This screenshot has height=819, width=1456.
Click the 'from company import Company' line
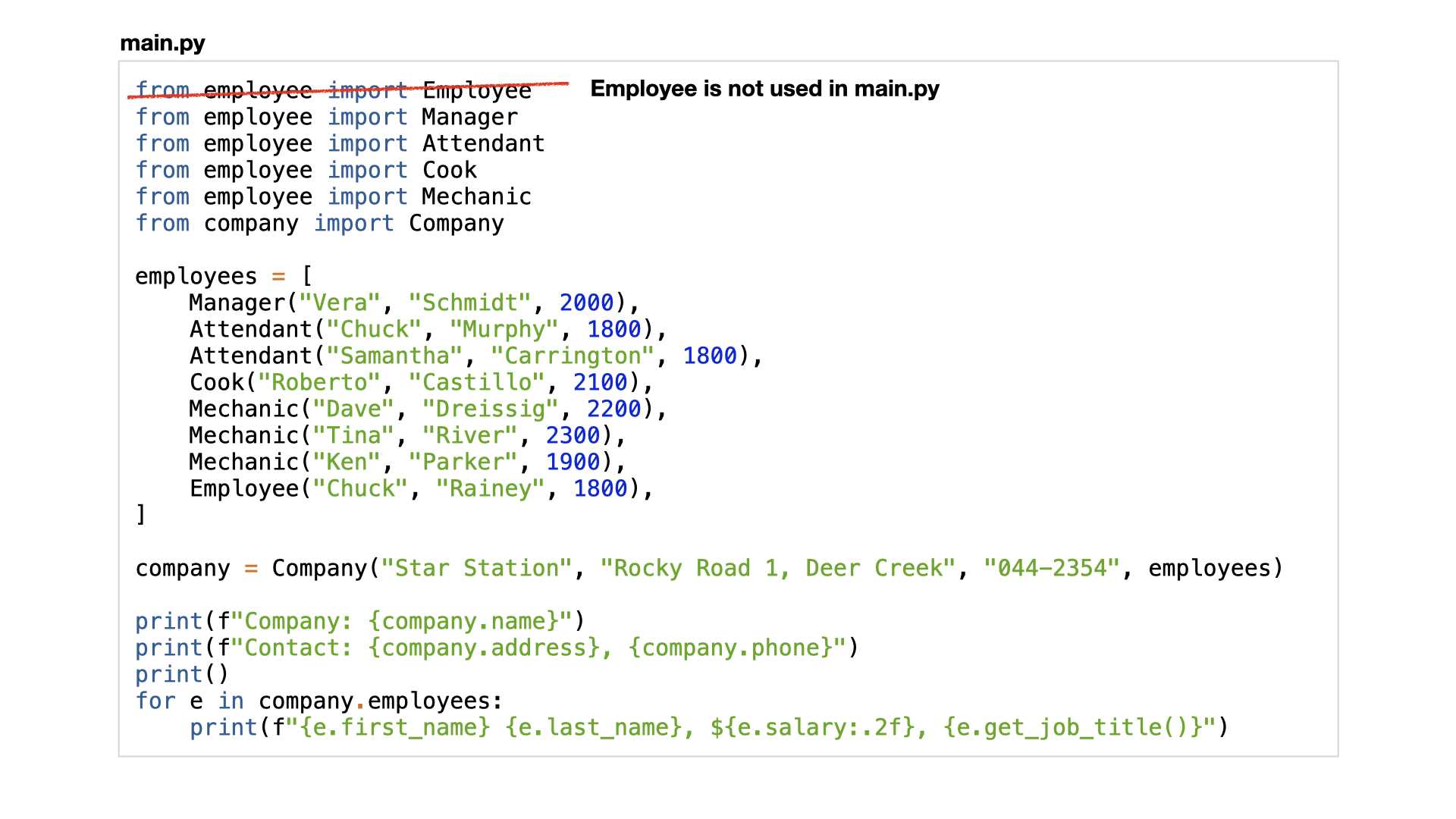click(320, 223)
